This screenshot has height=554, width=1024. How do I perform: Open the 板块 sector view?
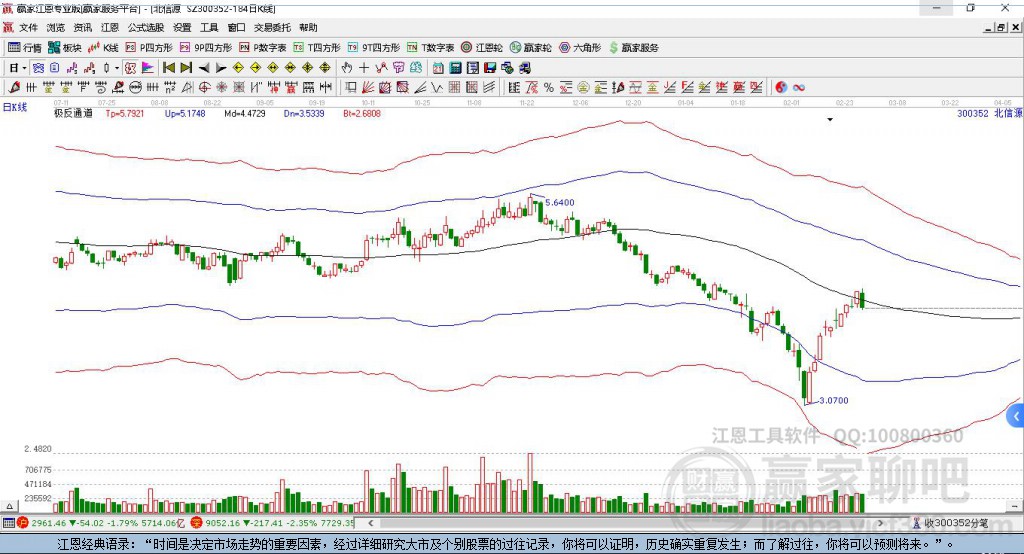point(65,48)
